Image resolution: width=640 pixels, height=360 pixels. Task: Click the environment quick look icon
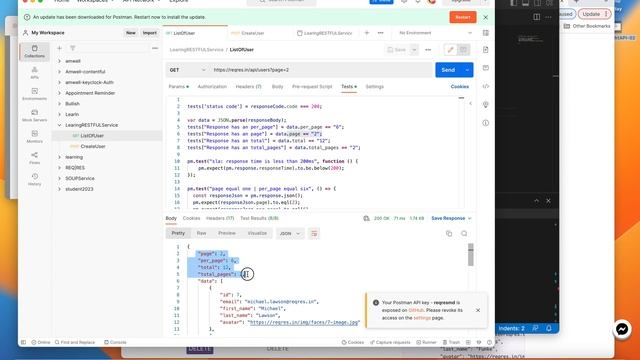[x=486, y=33]
